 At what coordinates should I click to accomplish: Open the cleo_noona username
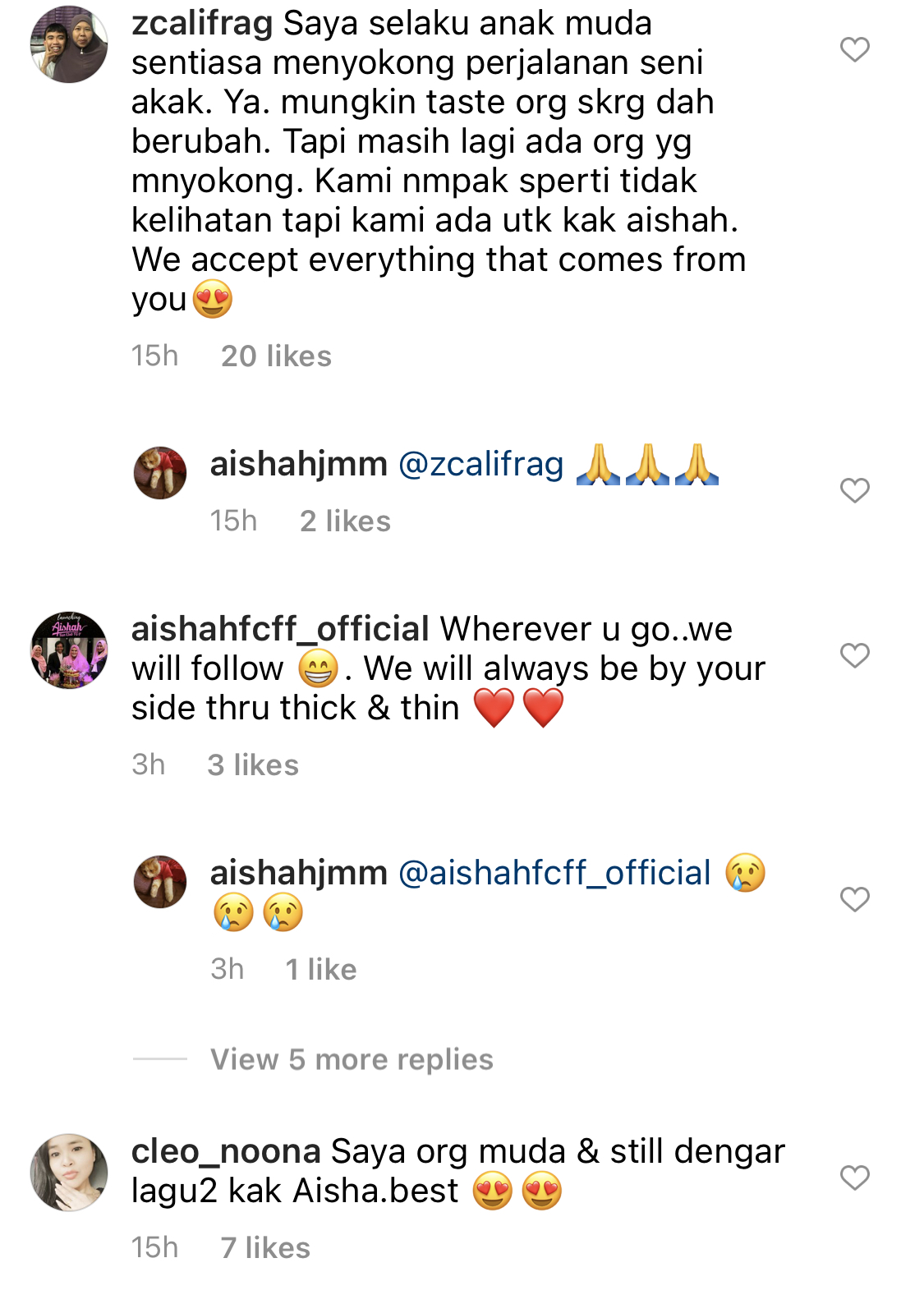tap(226, 1151)
